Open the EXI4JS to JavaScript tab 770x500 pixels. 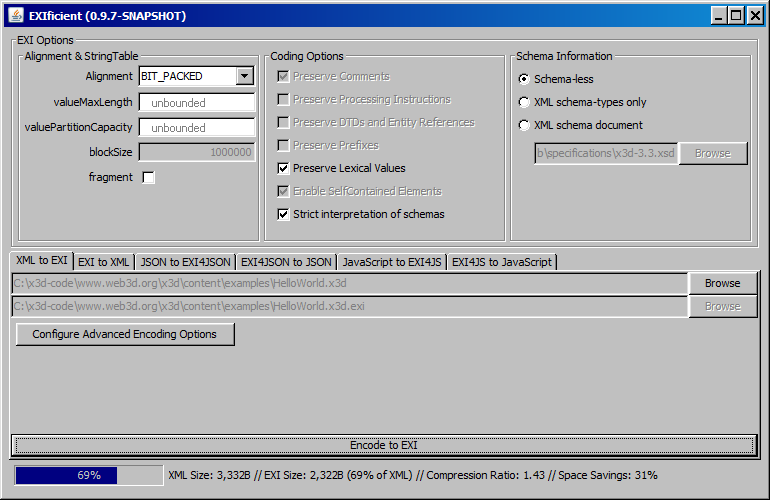coord(502,262)
